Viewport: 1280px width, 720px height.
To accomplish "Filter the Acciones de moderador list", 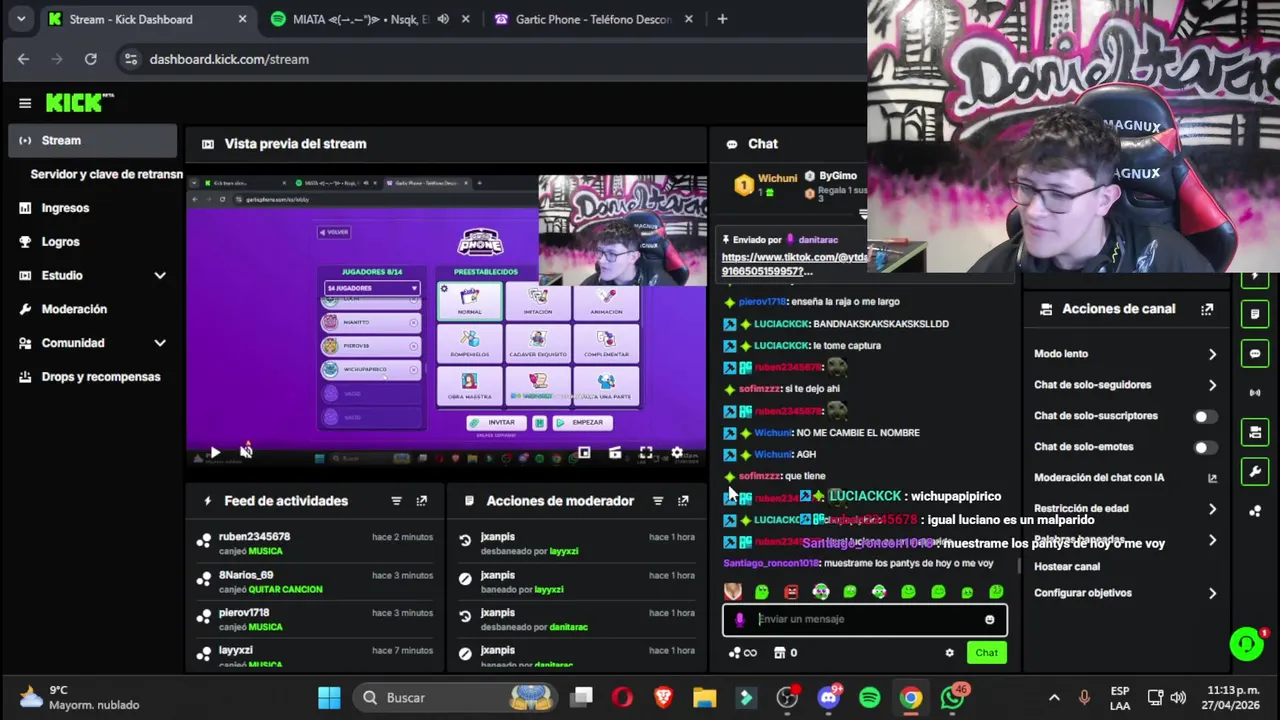I will tap(658, 501).
